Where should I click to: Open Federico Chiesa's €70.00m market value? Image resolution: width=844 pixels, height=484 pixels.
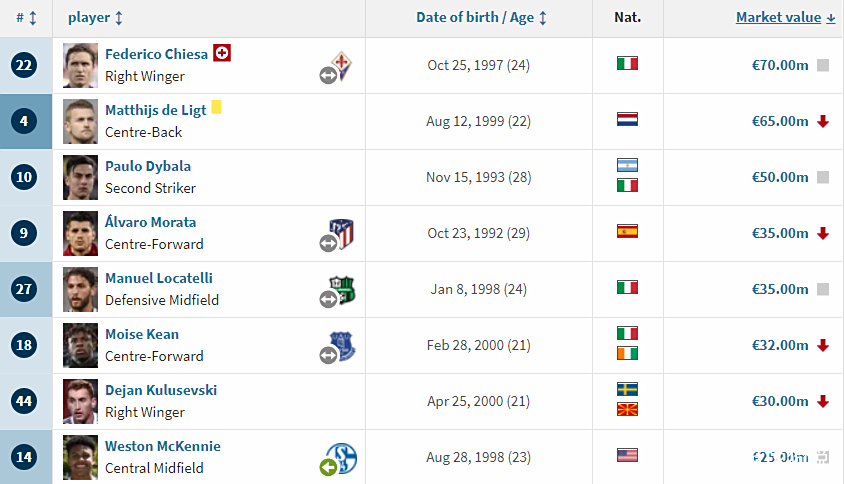tap(780, 65)
